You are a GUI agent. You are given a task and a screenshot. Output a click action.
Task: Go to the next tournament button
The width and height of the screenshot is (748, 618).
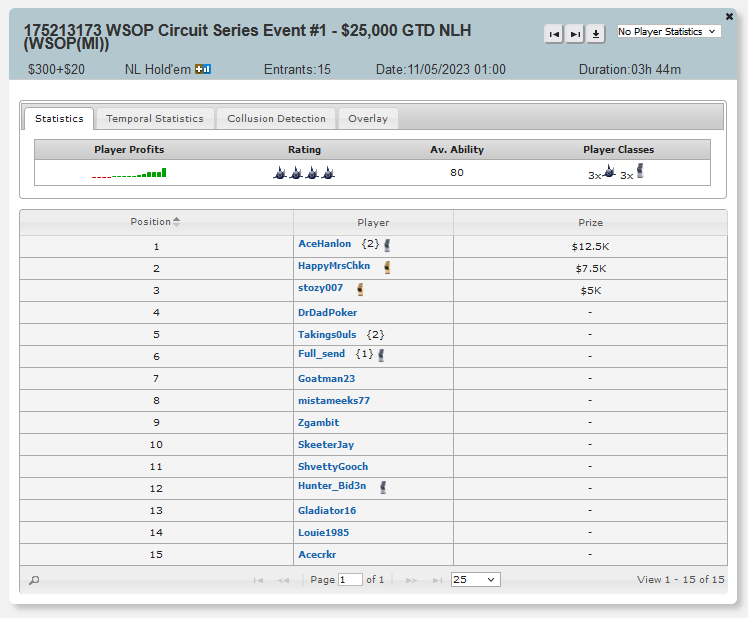pyautogui.click(x=575, y=34)
